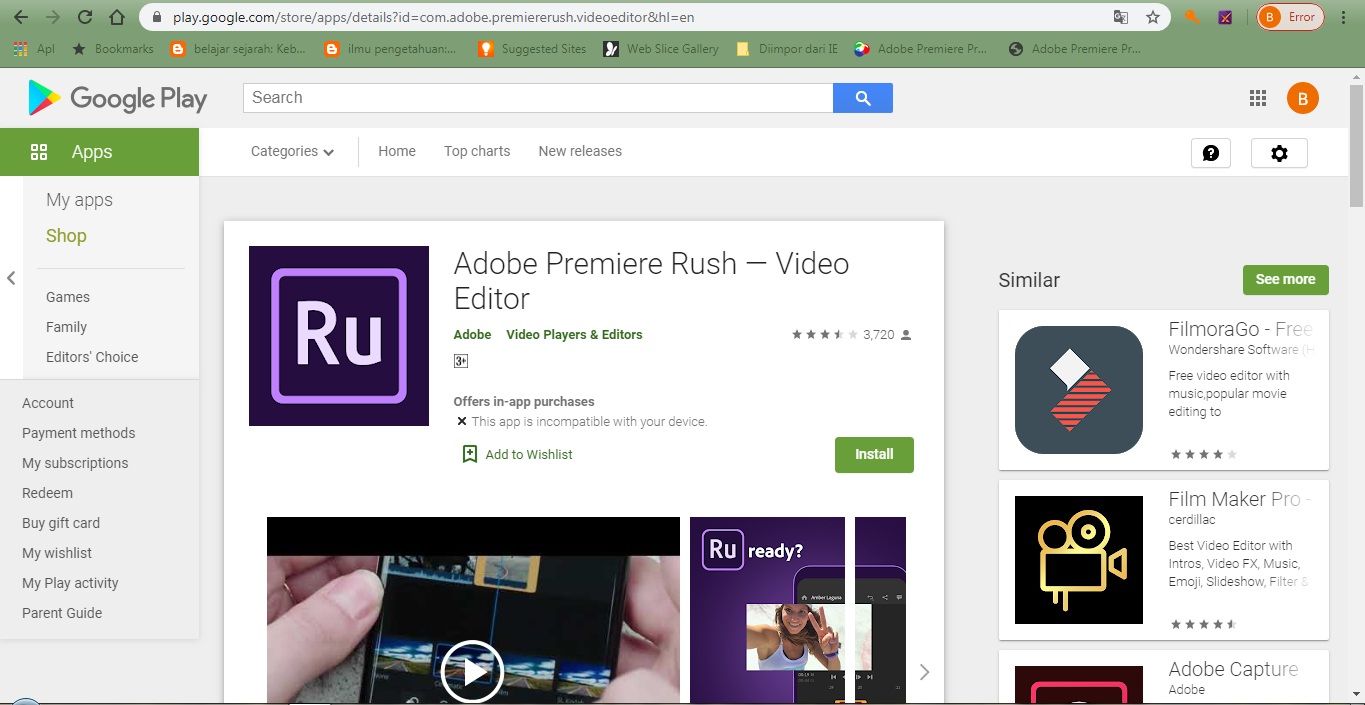Expand the Categories dropdown
This screenshot has width=1365, height=705.
pyautogui.click(x=292, y=152)
